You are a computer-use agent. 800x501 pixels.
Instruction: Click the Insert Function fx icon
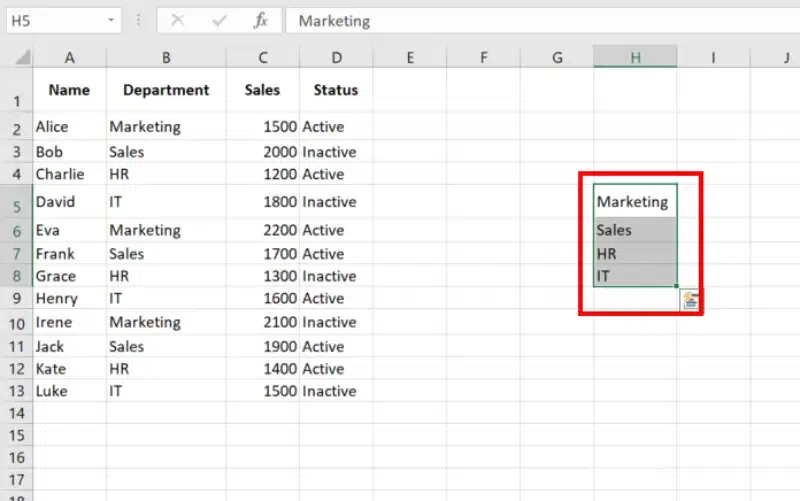coord(260,20)
